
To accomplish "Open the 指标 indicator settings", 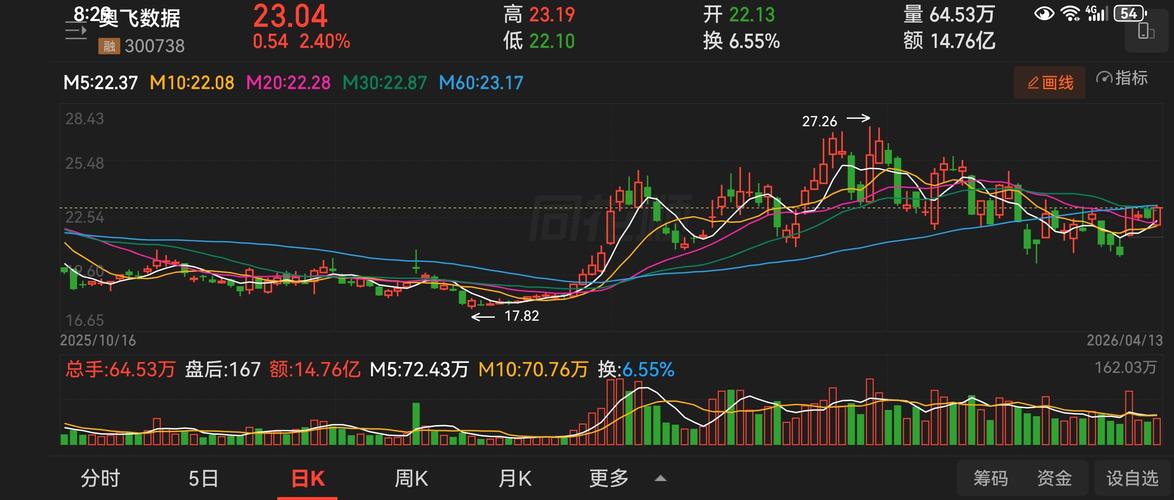I will 1122,78.
